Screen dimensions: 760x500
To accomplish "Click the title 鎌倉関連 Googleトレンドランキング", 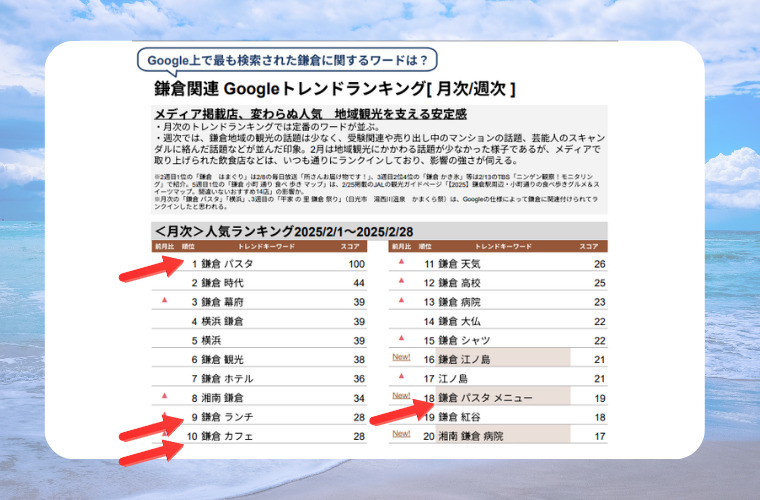I will tap(335, 89).
